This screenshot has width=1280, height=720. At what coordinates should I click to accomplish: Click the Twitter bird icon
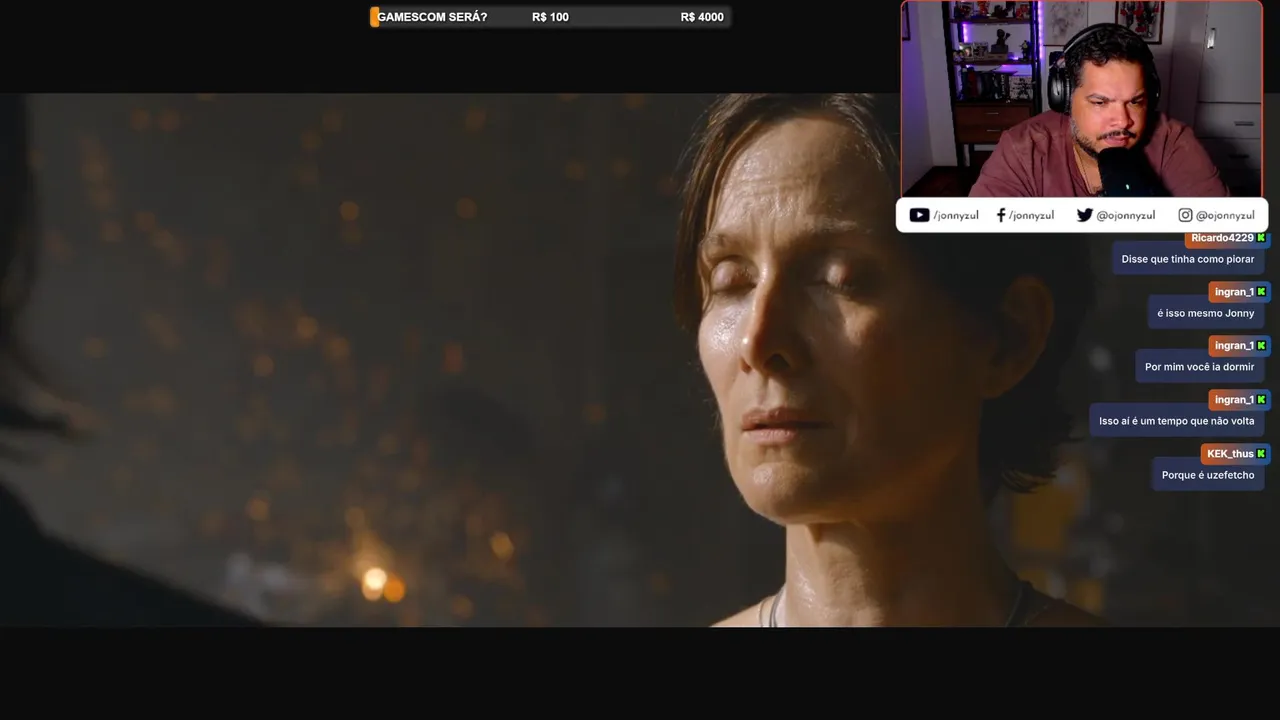1084,215
